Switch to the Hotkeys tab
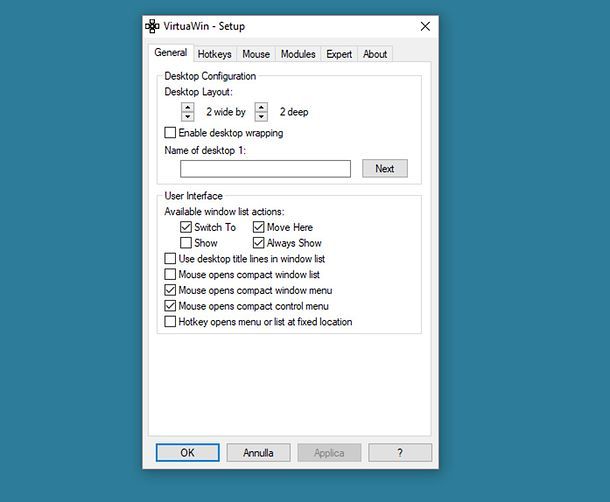610x502 pixels. tap(214, 54)
